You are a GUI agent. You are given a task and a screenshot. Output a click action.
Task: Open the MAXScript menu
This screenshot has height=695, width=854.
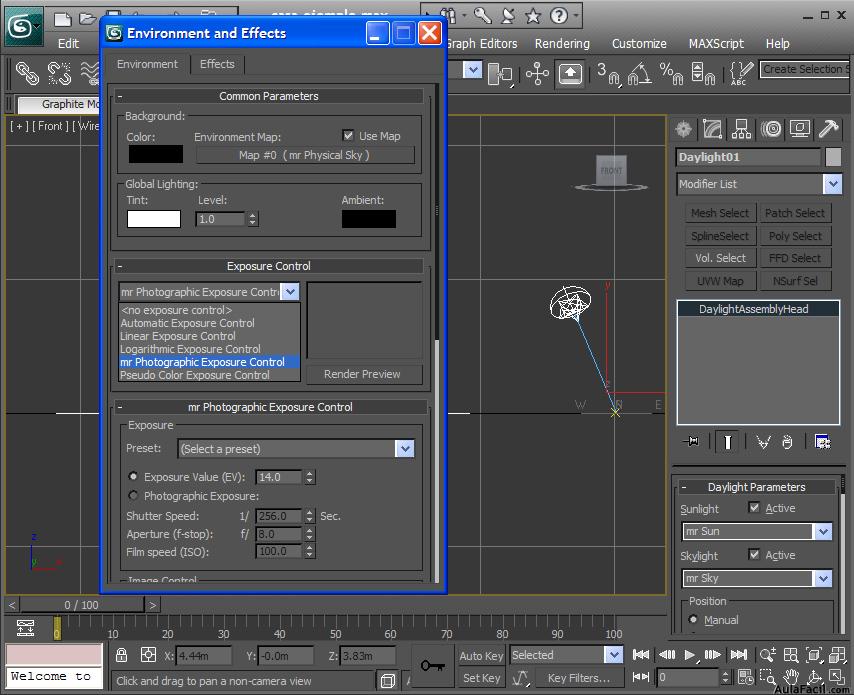pos(716,43)
